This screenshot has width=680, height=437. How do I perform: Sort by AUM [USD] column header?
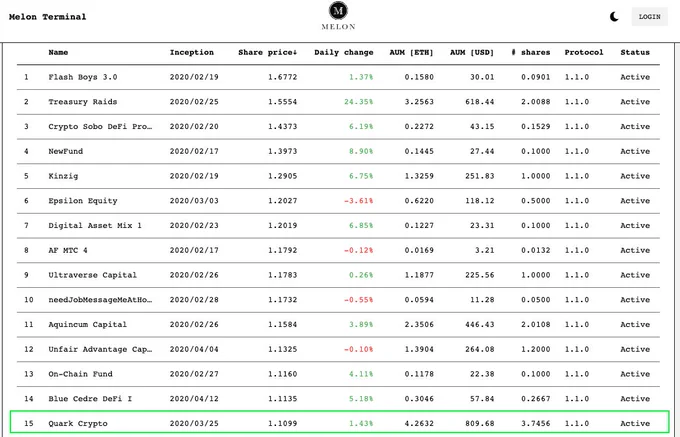click(x=472, y=52)
